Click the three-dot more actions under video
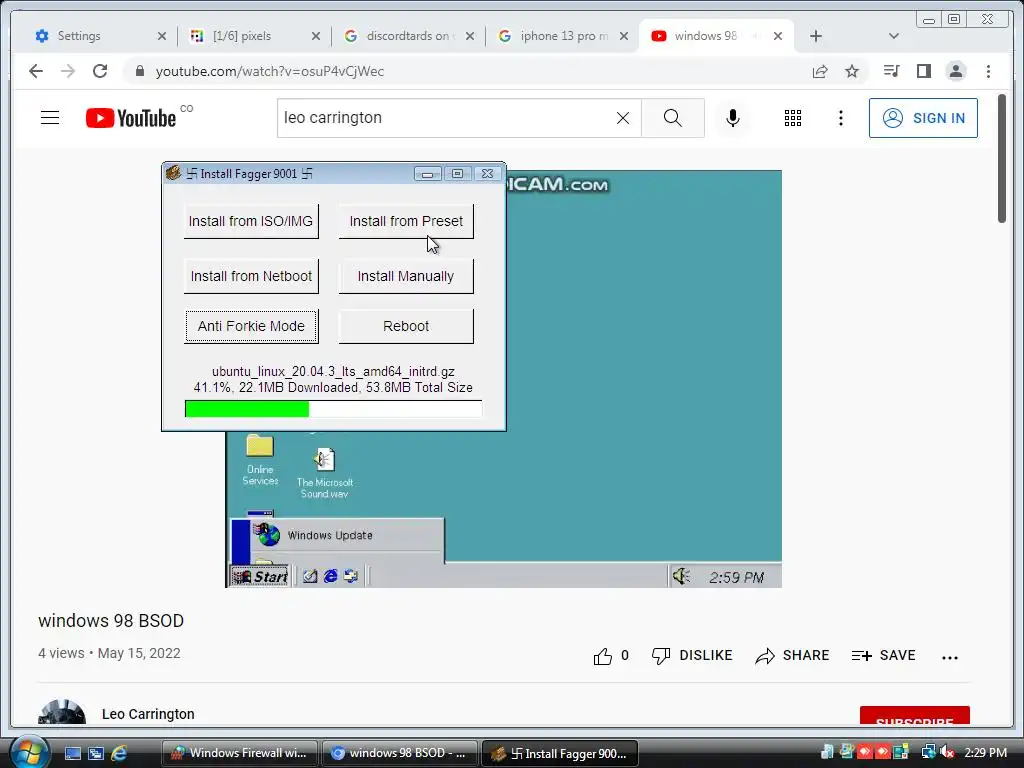Image resolution: width=1024 pixels, height=768 pixels. point(950,658)
